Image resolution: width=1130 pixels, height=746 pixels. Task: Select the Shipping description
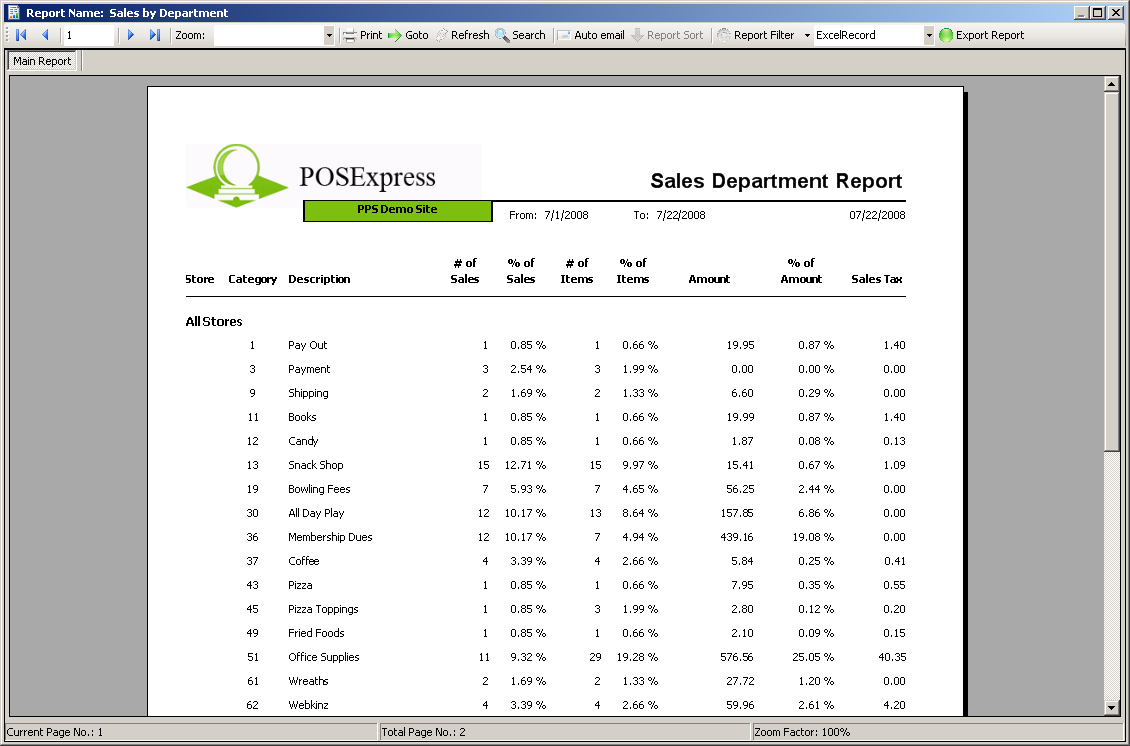point(308,393)
